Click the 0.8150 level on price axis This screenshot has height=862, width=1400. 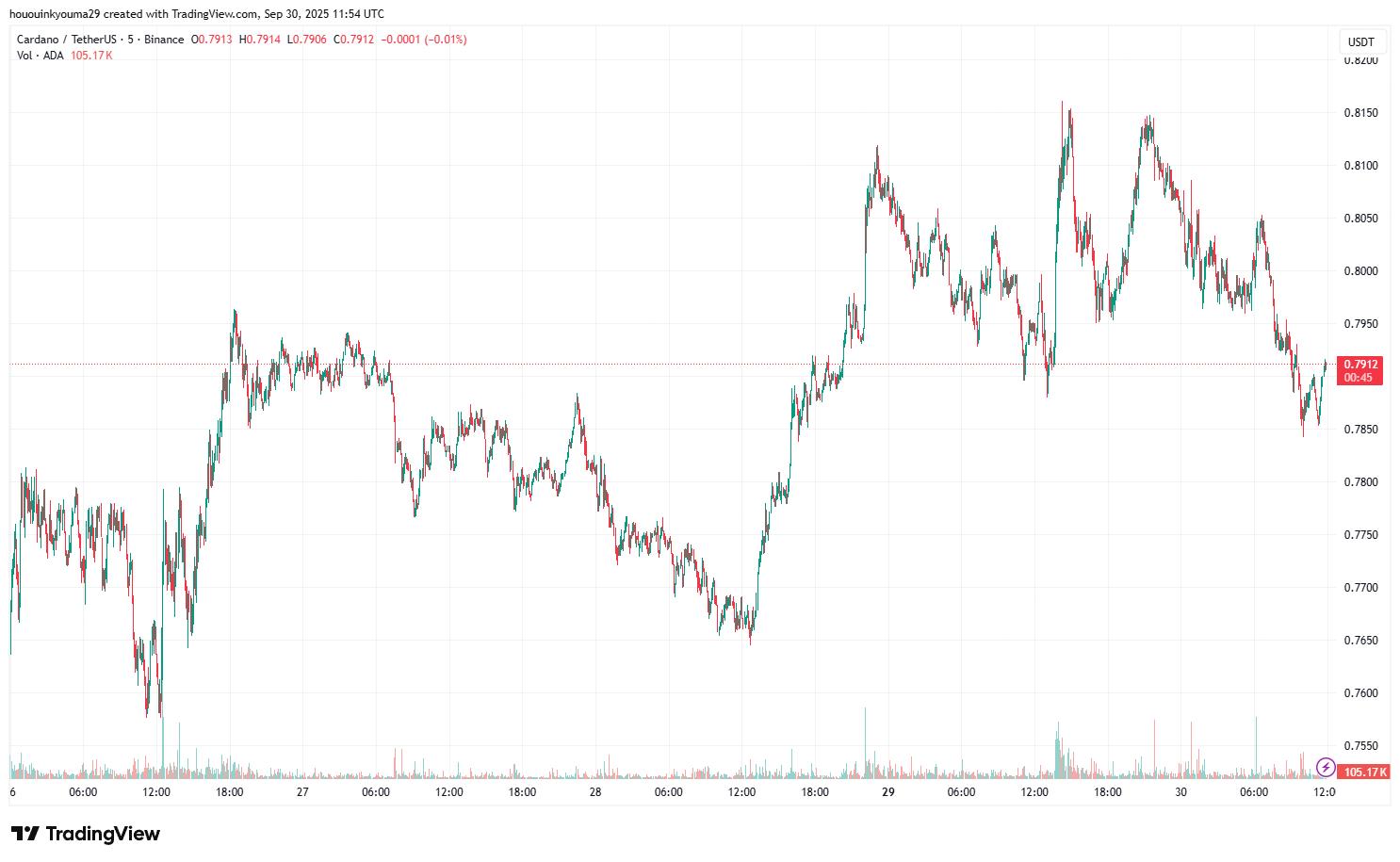coord(1360,113)
